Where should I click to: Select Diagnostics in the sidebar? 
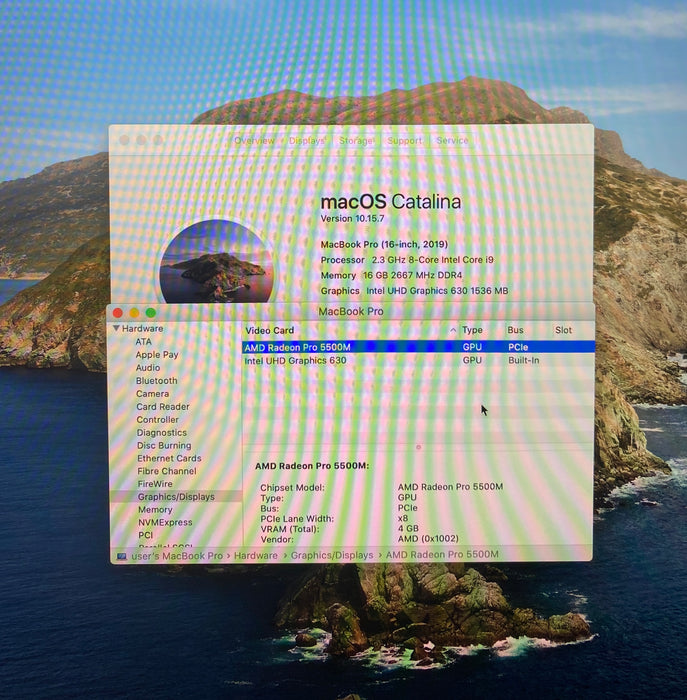click(x=162, y=432)
